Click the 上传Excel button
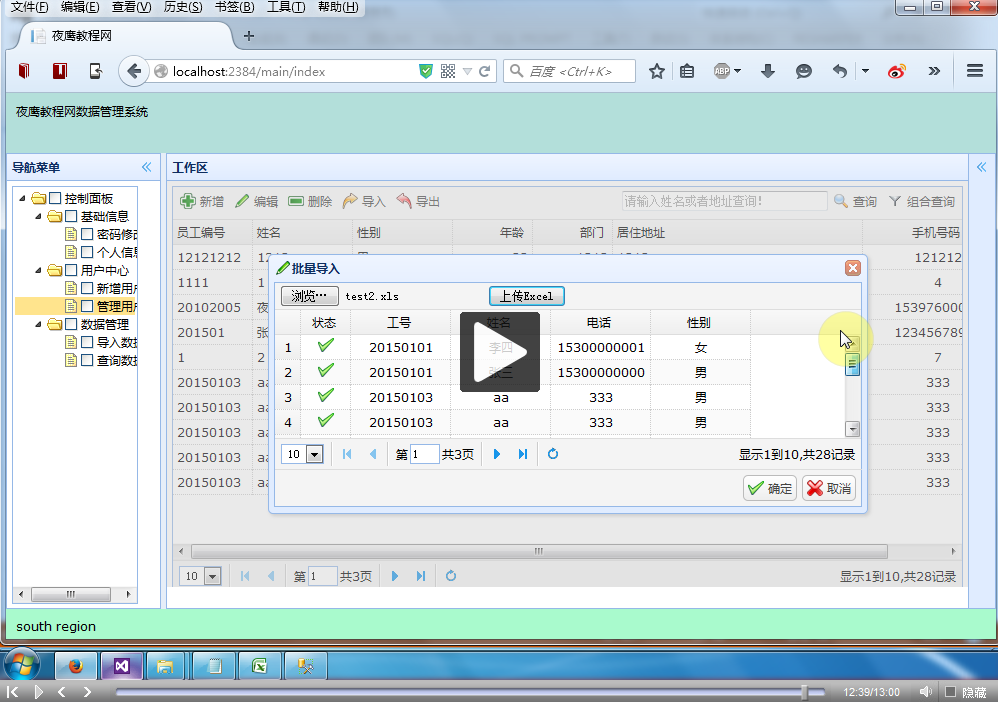 (x=526, y=296)
